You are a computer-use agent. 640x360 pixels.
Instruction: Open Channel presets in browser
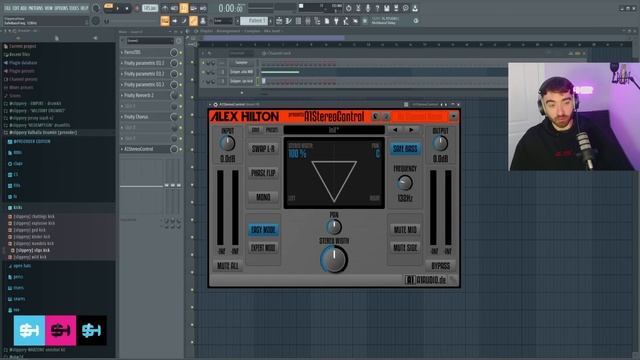tap(23, 79)
